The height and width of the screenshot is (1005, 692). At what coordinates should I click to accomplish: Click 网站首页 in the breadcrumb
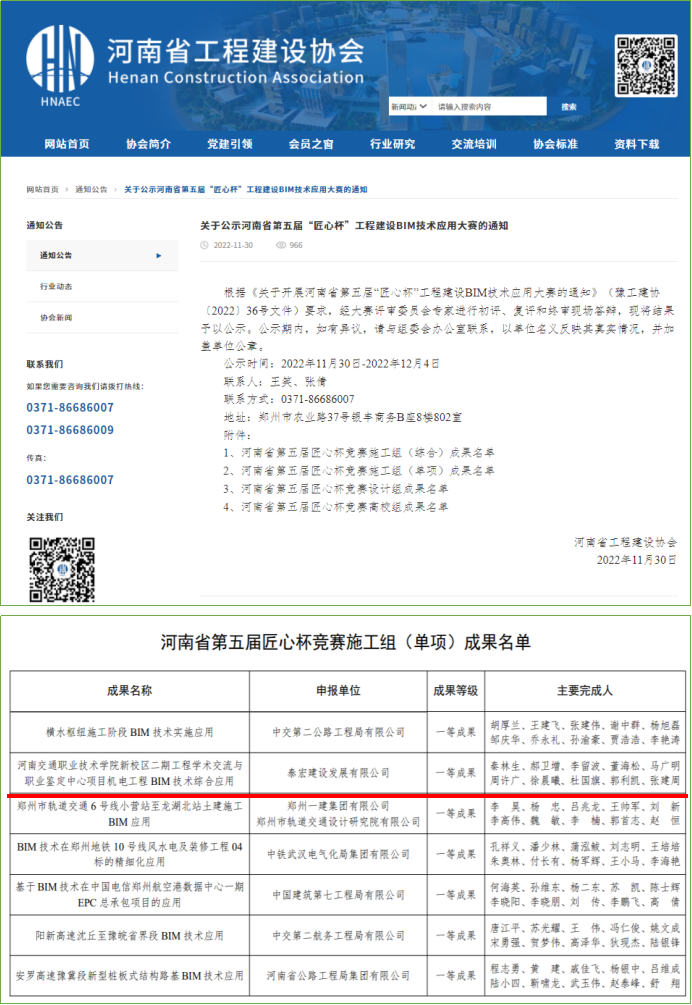click(x=42, y=190)
